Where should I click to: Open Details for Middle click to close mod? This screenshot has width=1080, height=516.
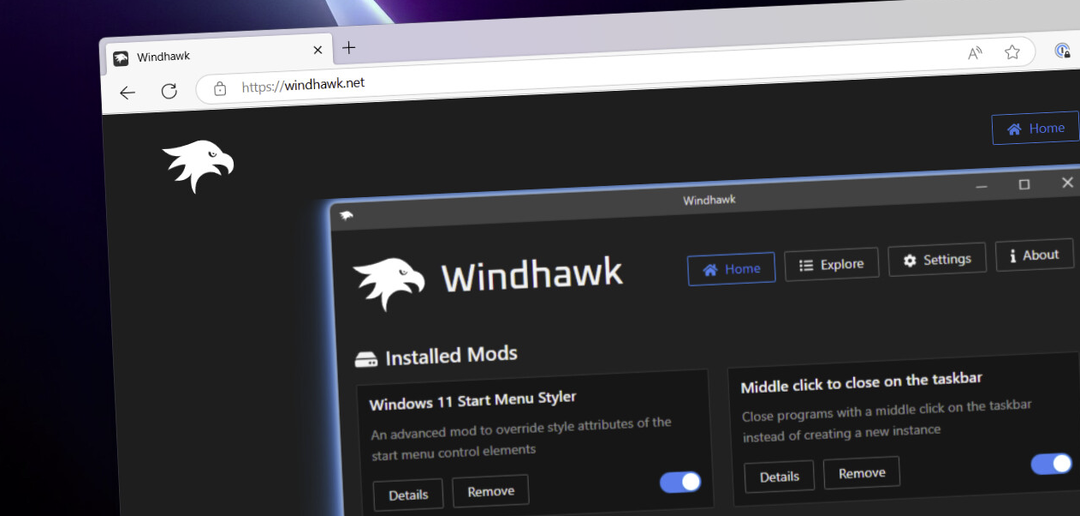780,476
